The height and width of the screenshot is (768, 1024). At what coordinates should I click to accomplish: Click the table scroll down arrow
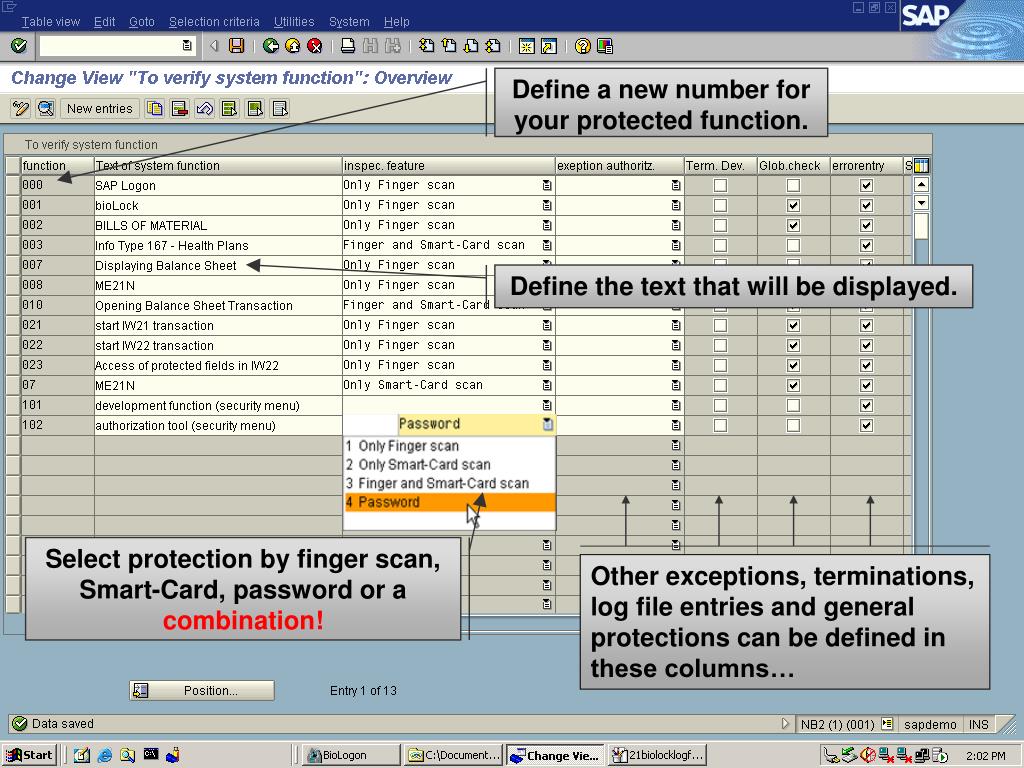(921, 203)
